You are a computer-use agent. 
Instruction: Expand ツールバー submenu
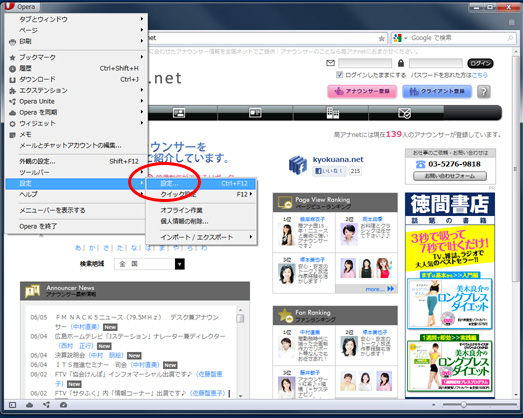[76, 172]
